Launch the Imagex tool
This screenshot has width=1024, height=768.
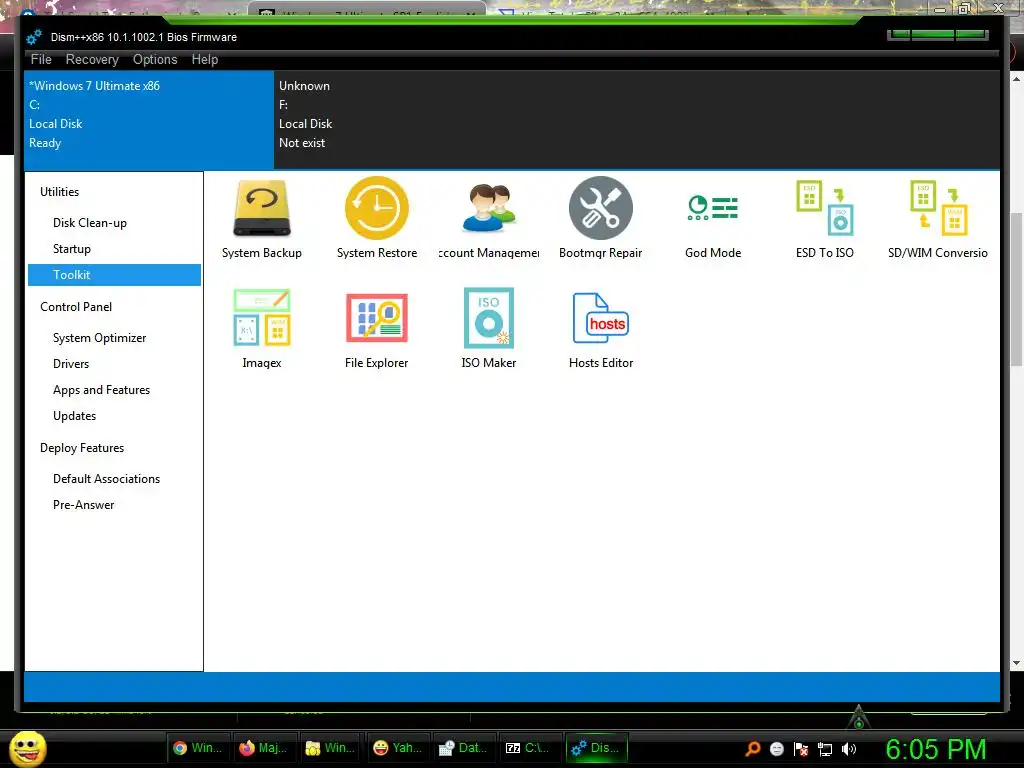[x=261, y=328]
